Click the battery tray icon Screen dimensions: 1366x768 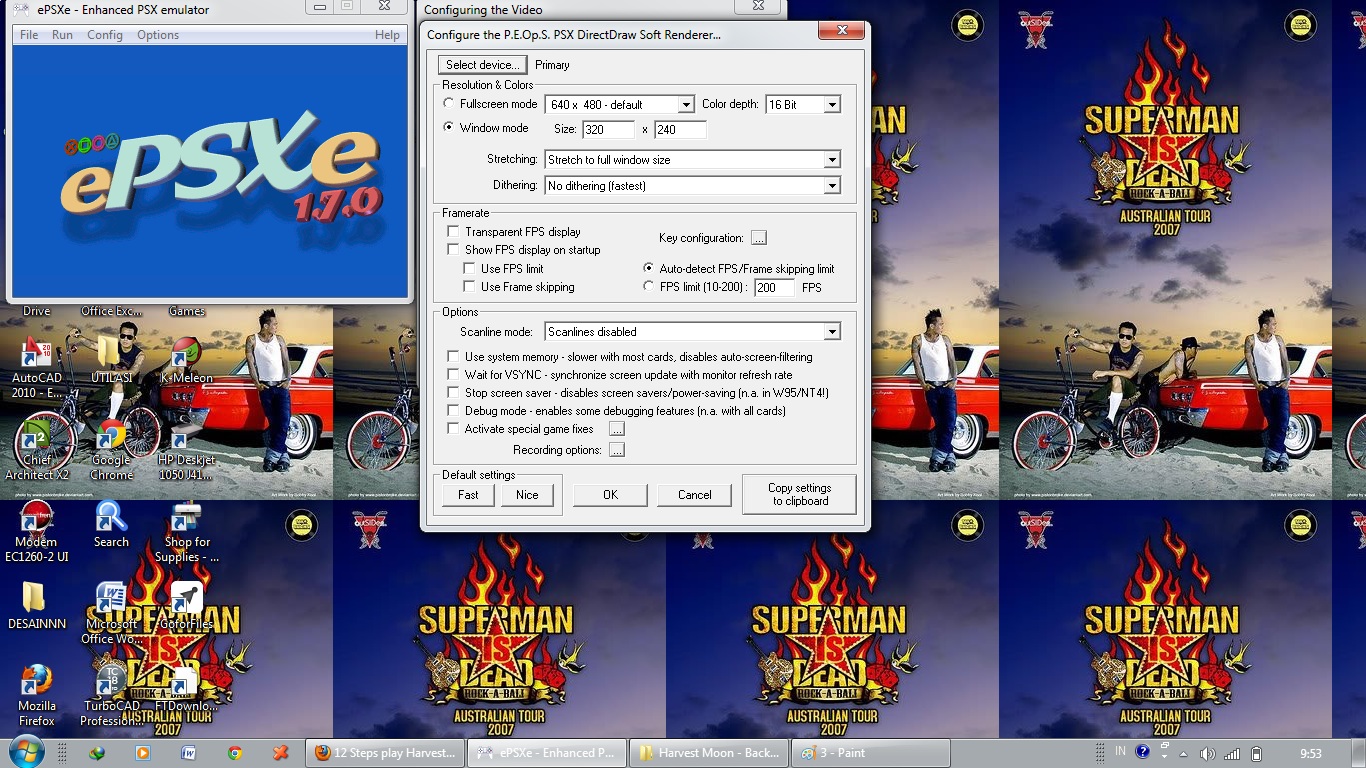pos(1257,753)
